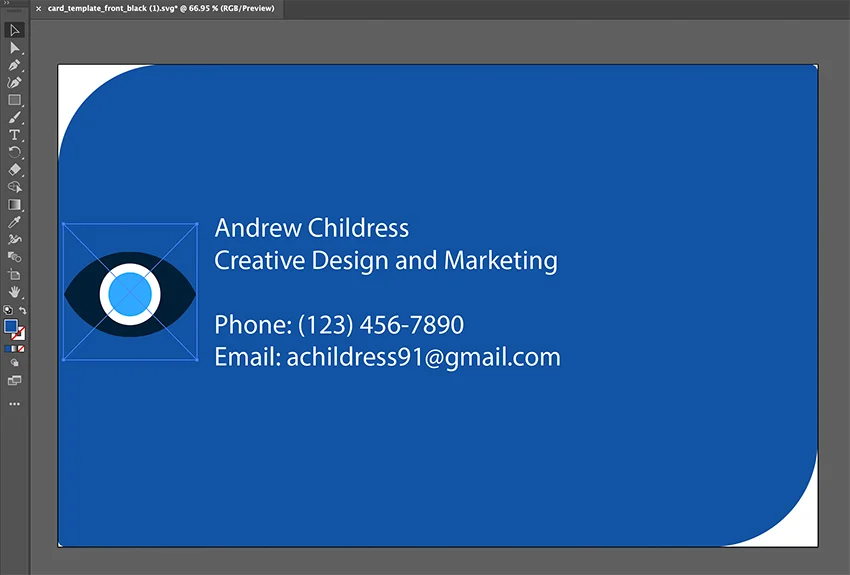The height and width of the screenshot is (575, 850).
Task: Select the Blend tool
Action: 14,257
